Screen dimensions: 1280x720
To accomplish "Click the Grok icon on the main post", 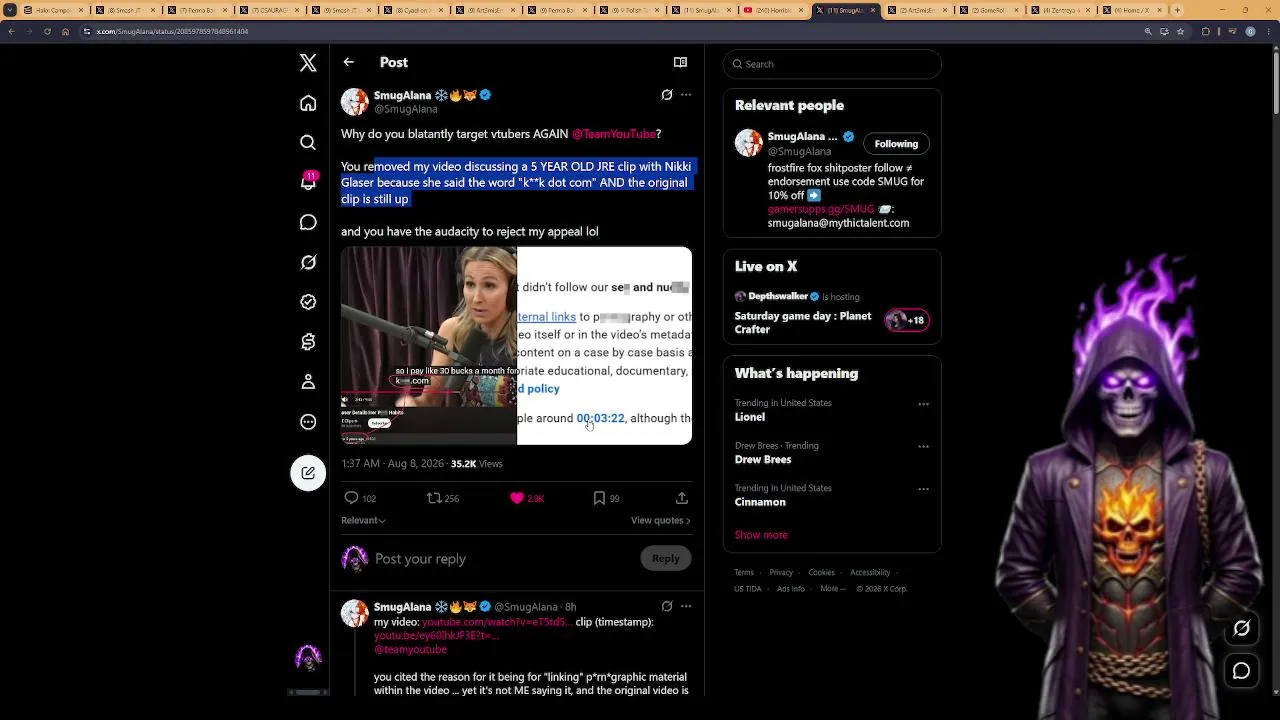I will (x=667, y=95).
